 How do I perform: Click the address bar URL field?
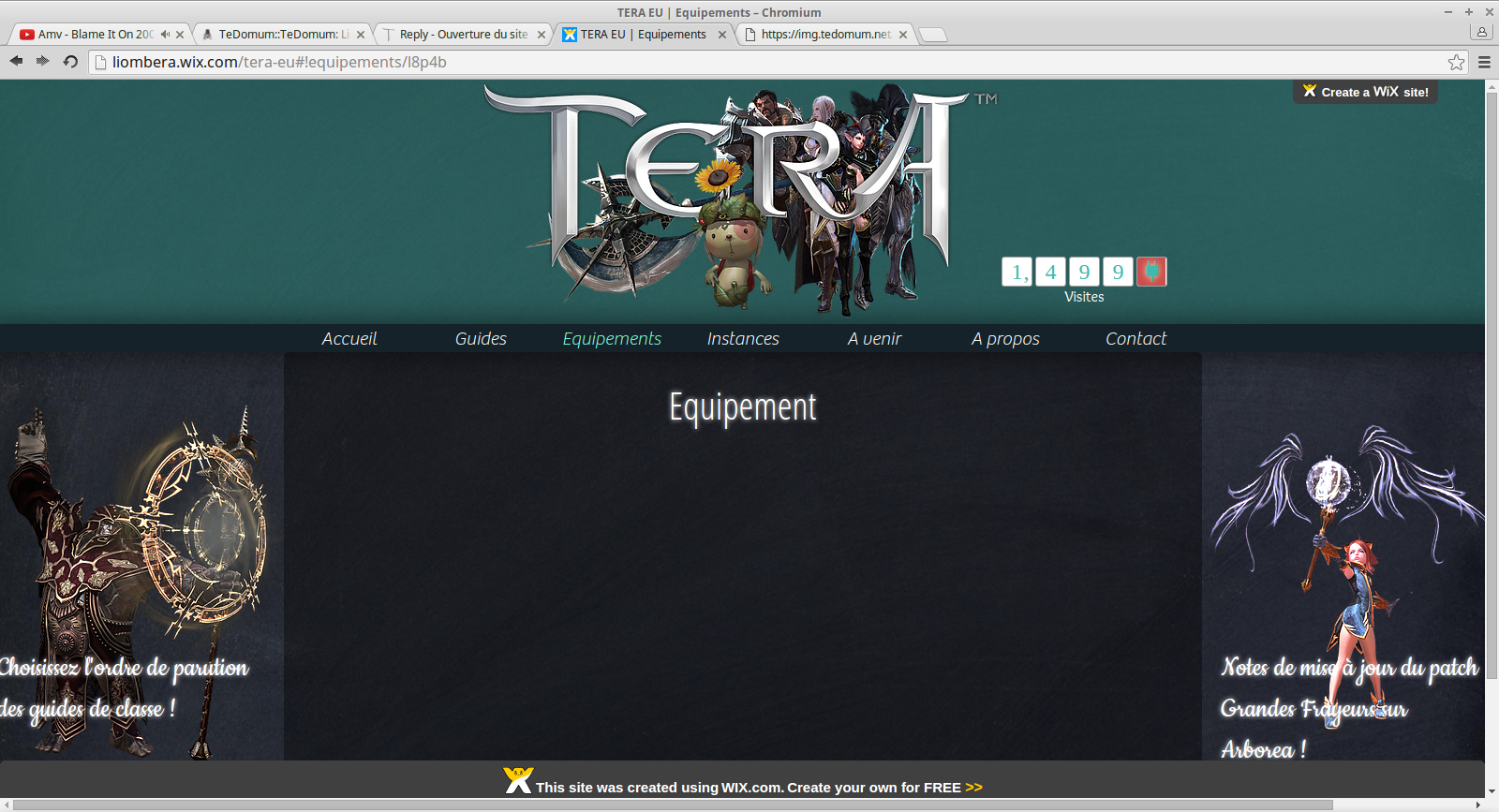tap(656, 62)
